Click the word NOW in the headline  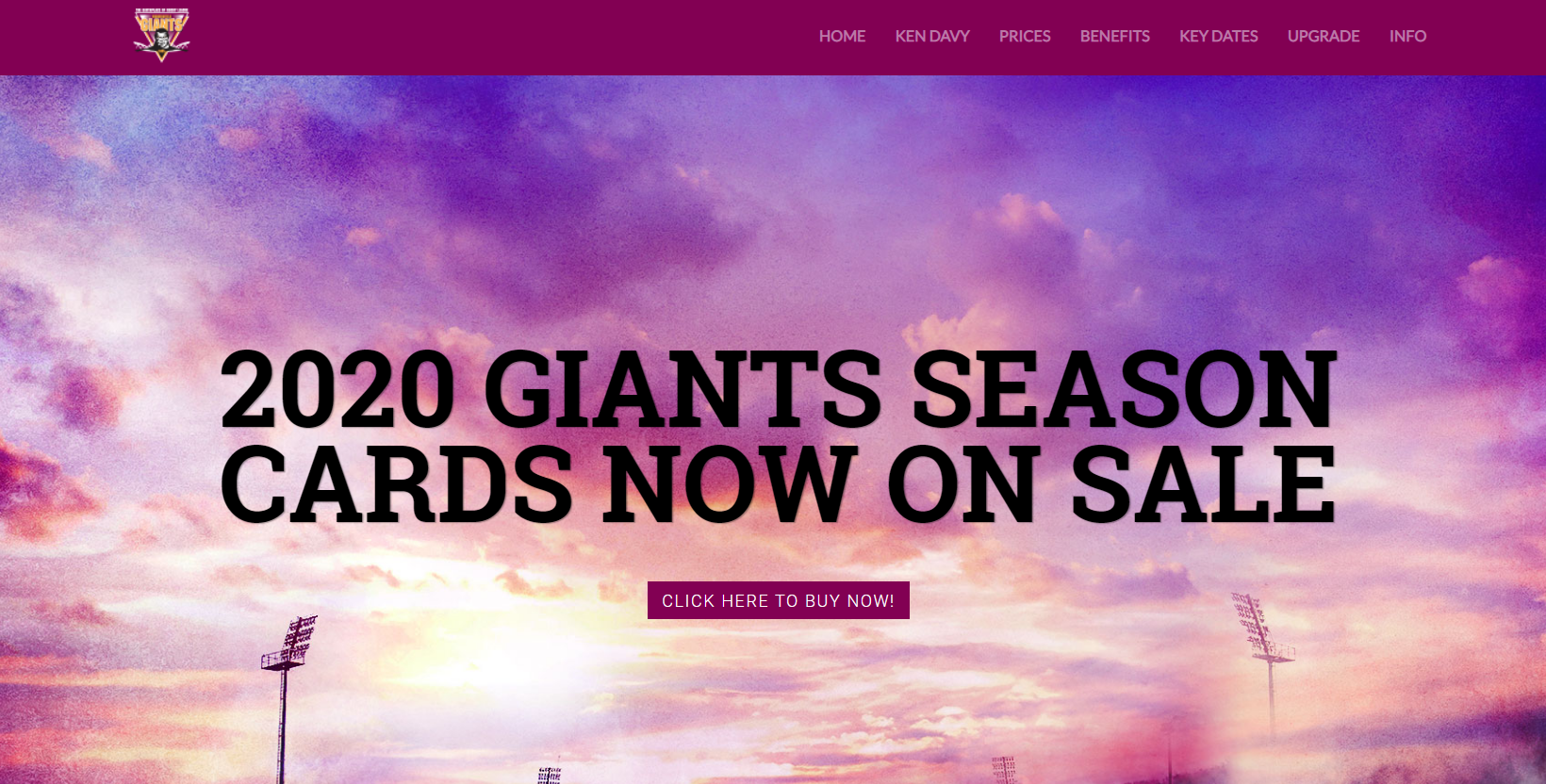(731, 483)
